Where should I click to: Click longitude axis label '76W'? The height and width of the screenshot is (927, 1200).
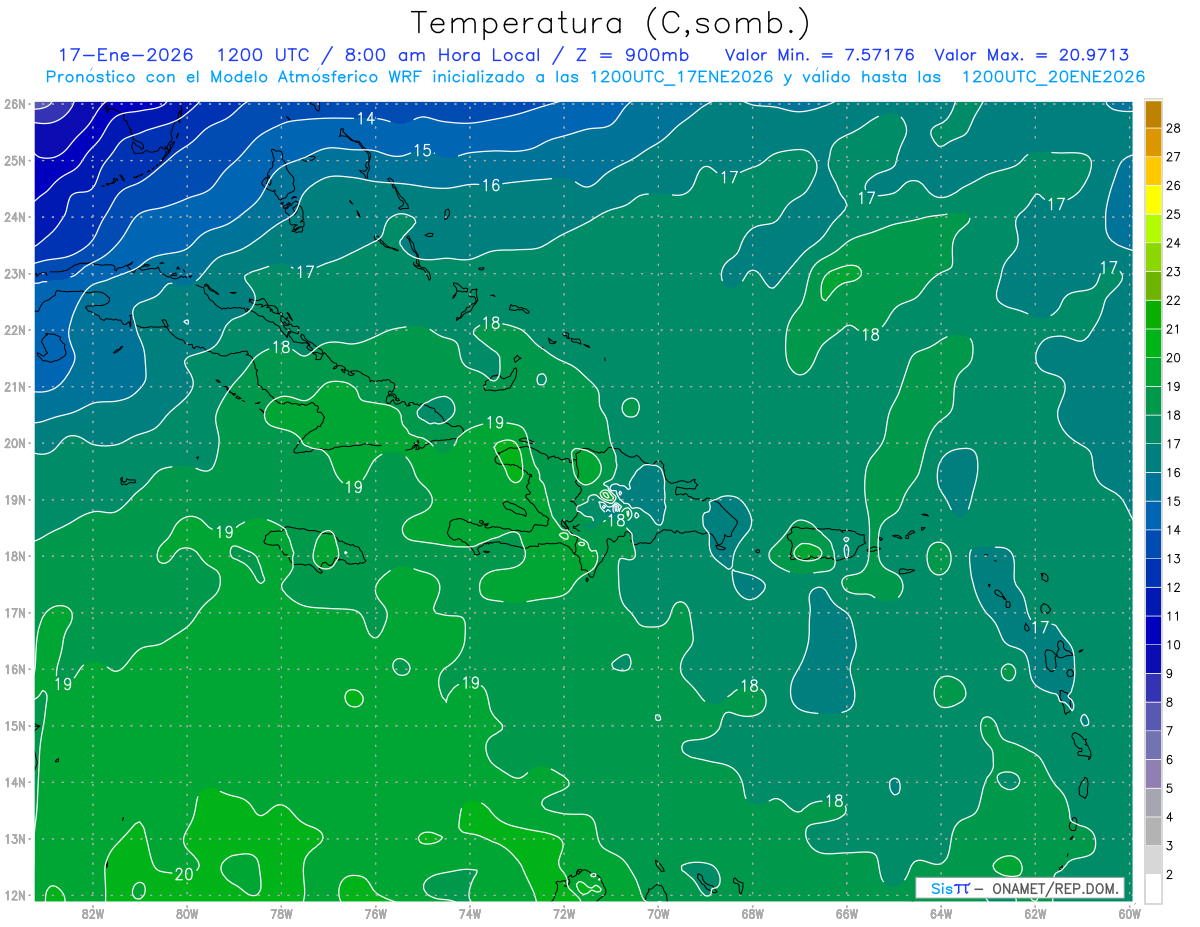coord(375,913)
